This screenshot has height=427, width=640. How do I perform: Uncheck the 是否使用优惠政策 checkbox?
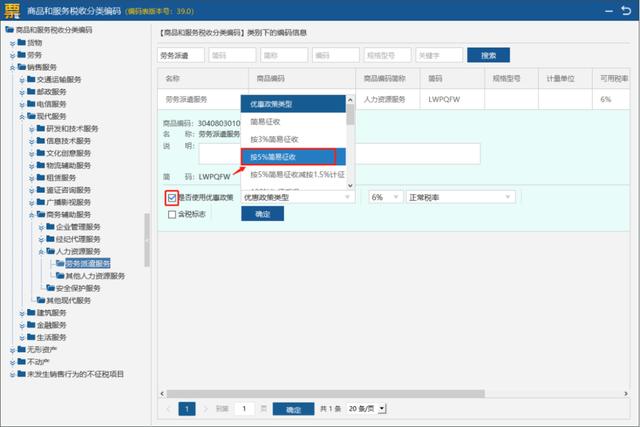click(x=172, y=198)
